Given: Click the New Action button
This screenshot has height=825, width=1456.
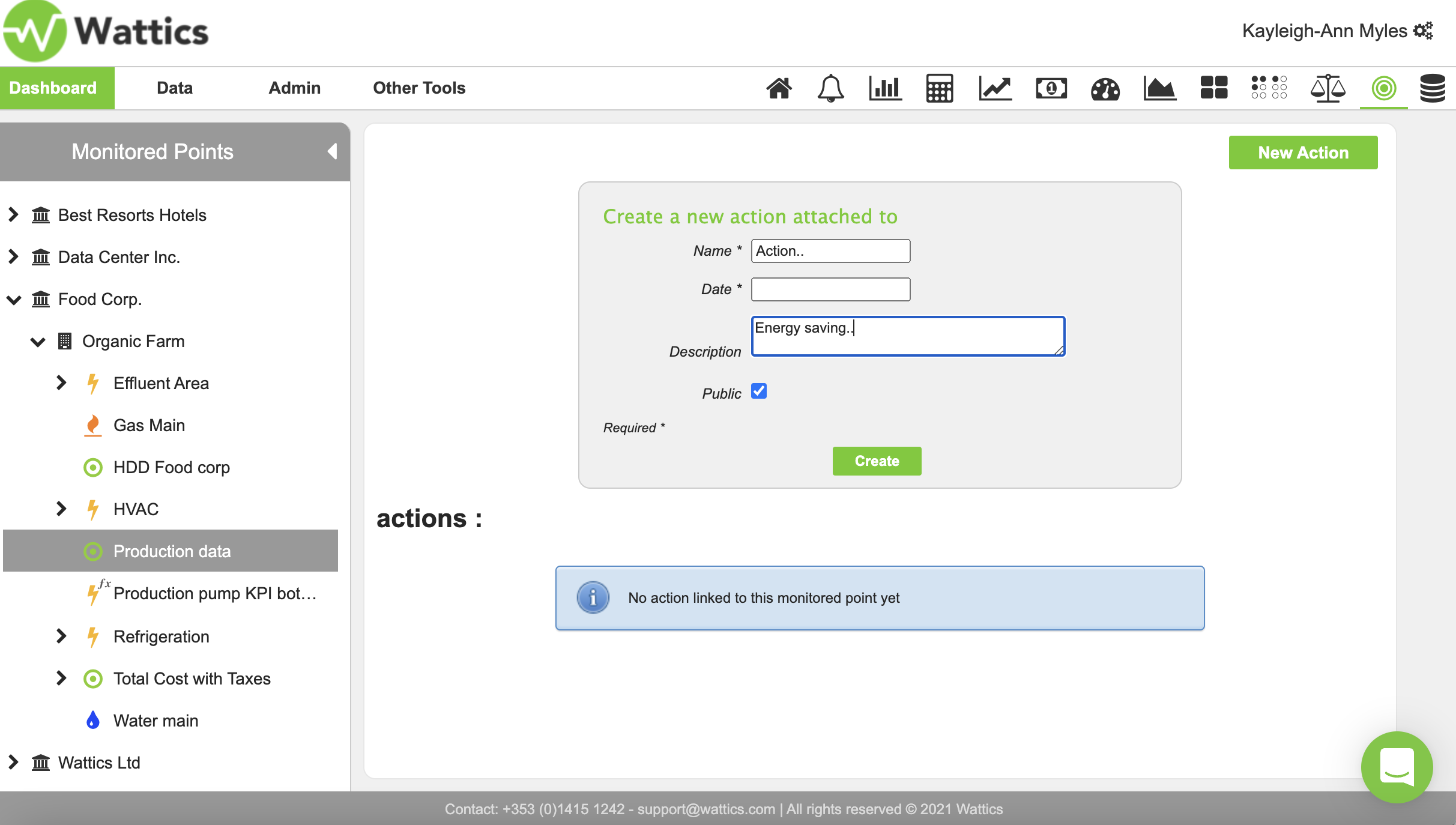Looking at the screenshot, I should [x=1303, y=153].
